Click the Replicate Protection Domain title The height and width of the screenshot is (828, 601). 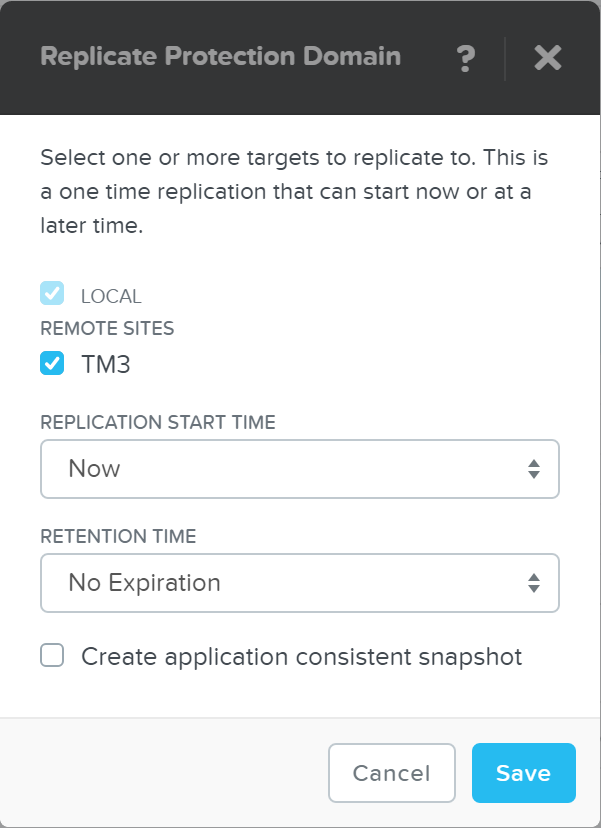pyautogui.click(x=219, y=56)
